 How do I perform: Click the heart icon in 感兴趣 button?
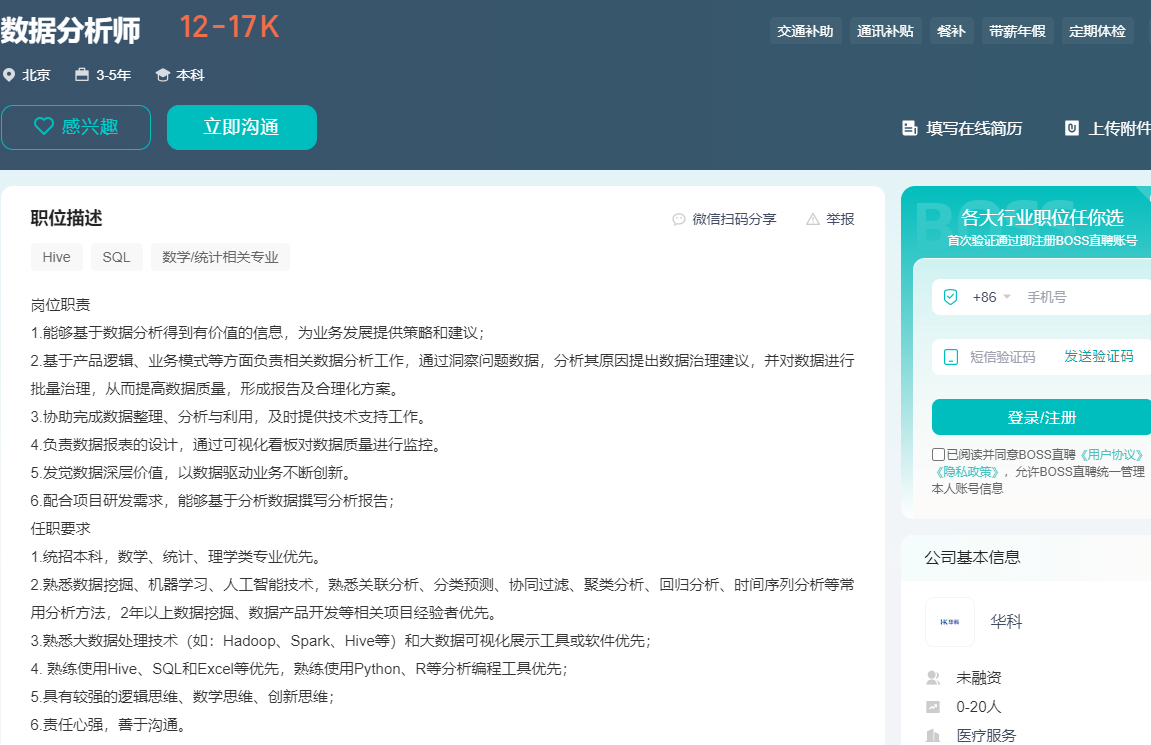click(x=44, y=127)
